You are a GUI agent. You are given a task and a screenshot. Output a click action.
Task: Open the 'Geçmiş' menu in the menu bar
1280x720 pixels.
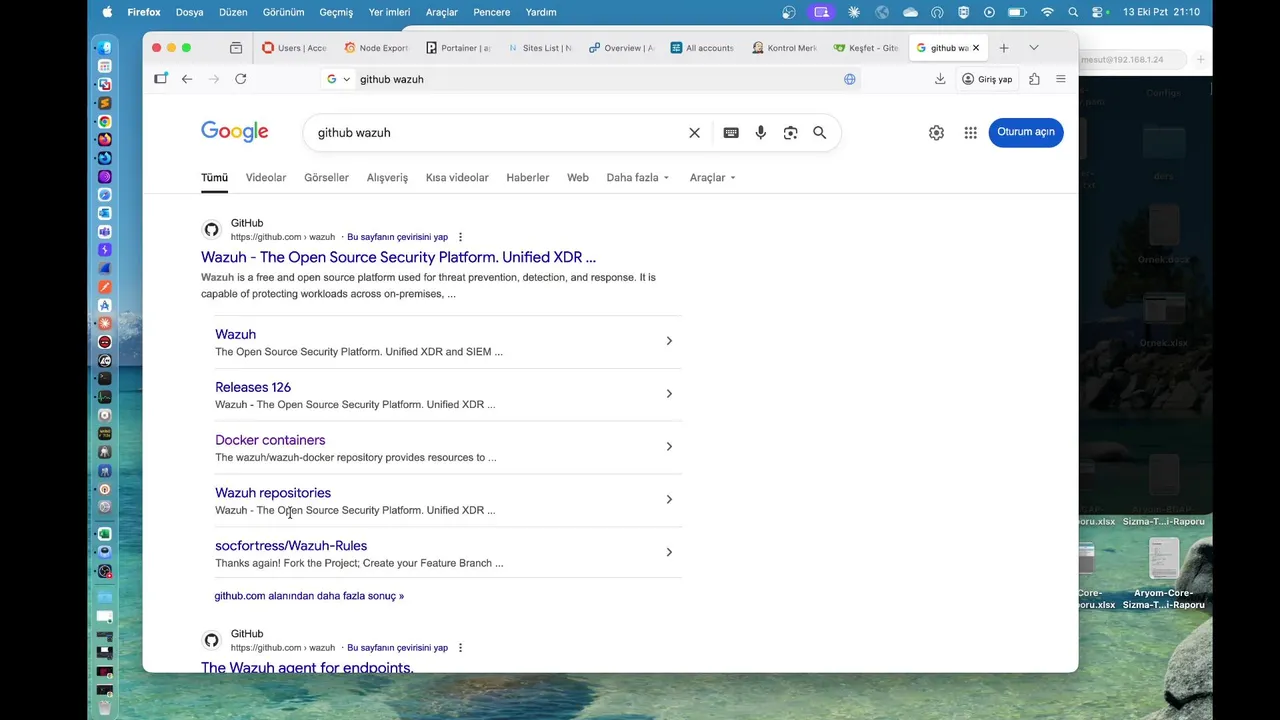(336, 12)
